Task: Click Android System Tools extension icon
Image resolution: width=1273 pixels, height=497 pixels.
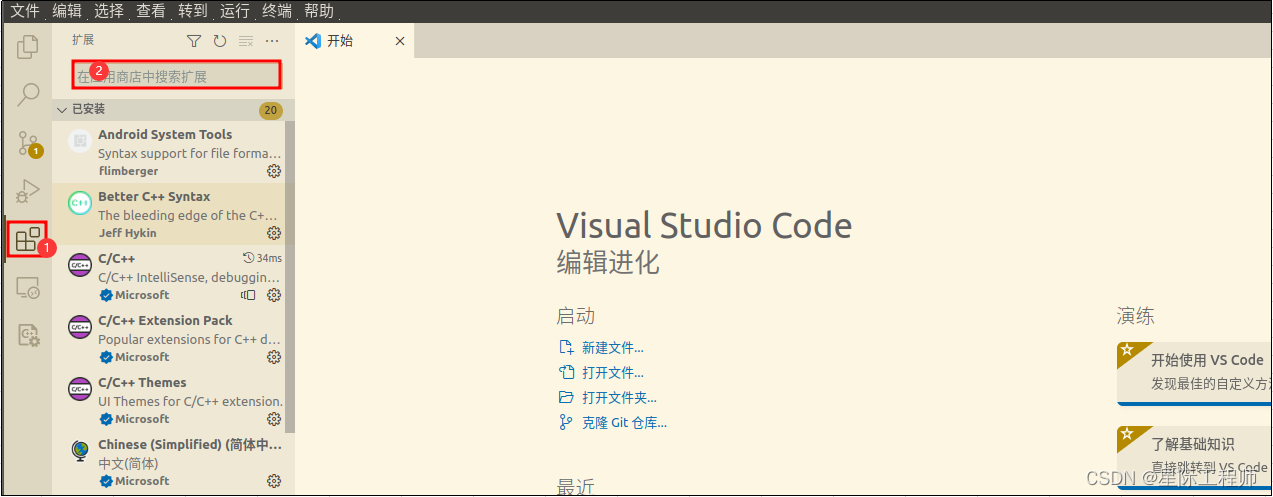Action: coord(80,141)
